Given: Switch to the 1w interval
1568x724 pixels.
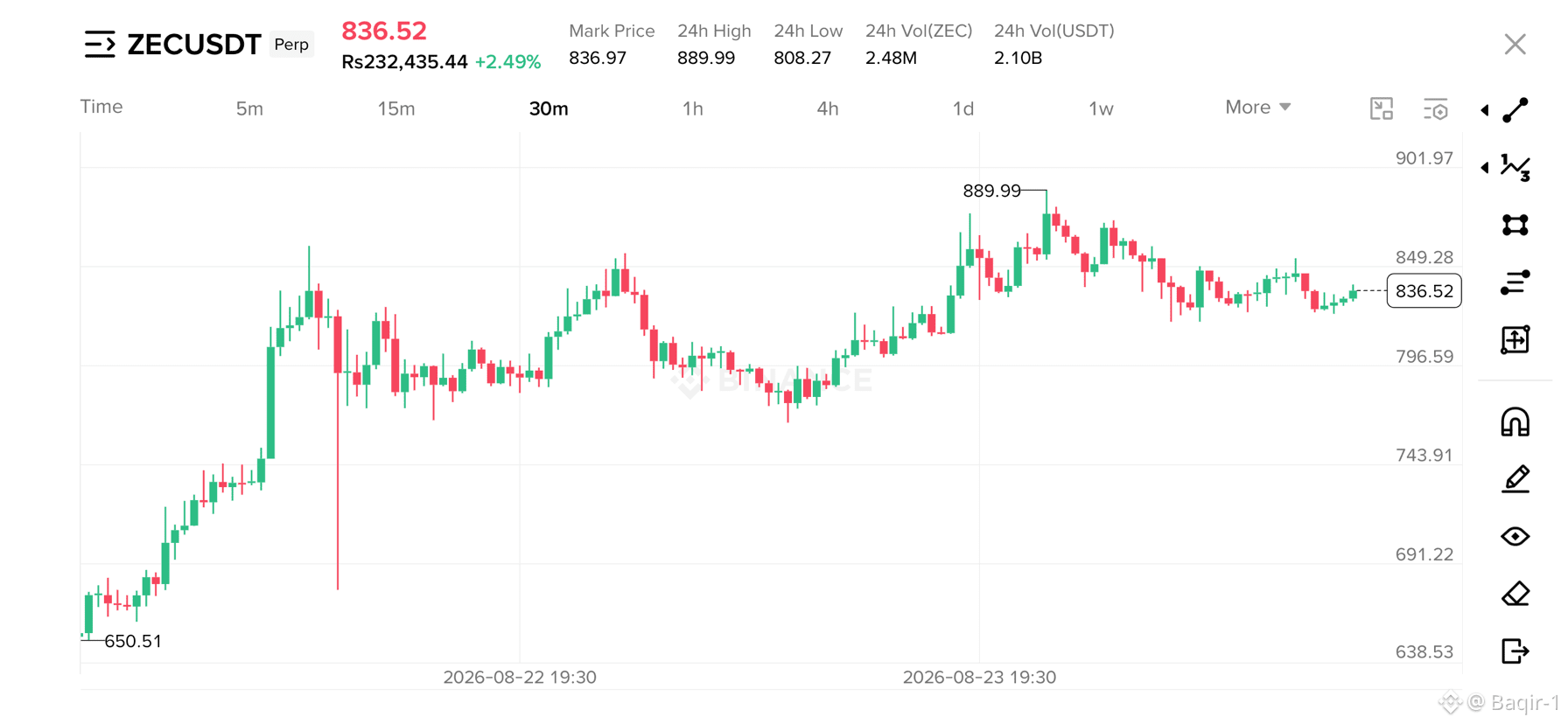Looking at the screenshot, I should [1101, 108].
